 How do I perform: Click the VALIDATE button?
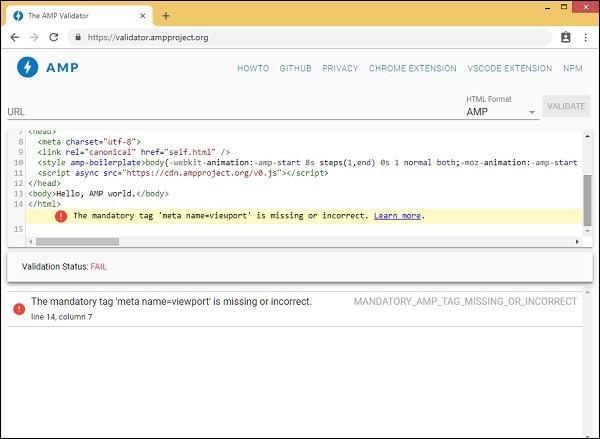pyautogui.click(x=566, y=106)
